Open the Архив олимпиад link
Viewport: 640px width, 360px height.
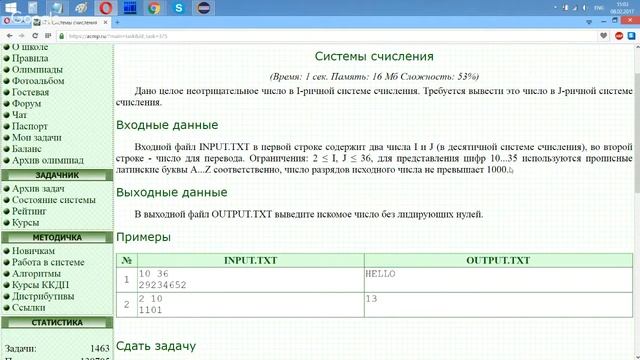click(47, 160)
